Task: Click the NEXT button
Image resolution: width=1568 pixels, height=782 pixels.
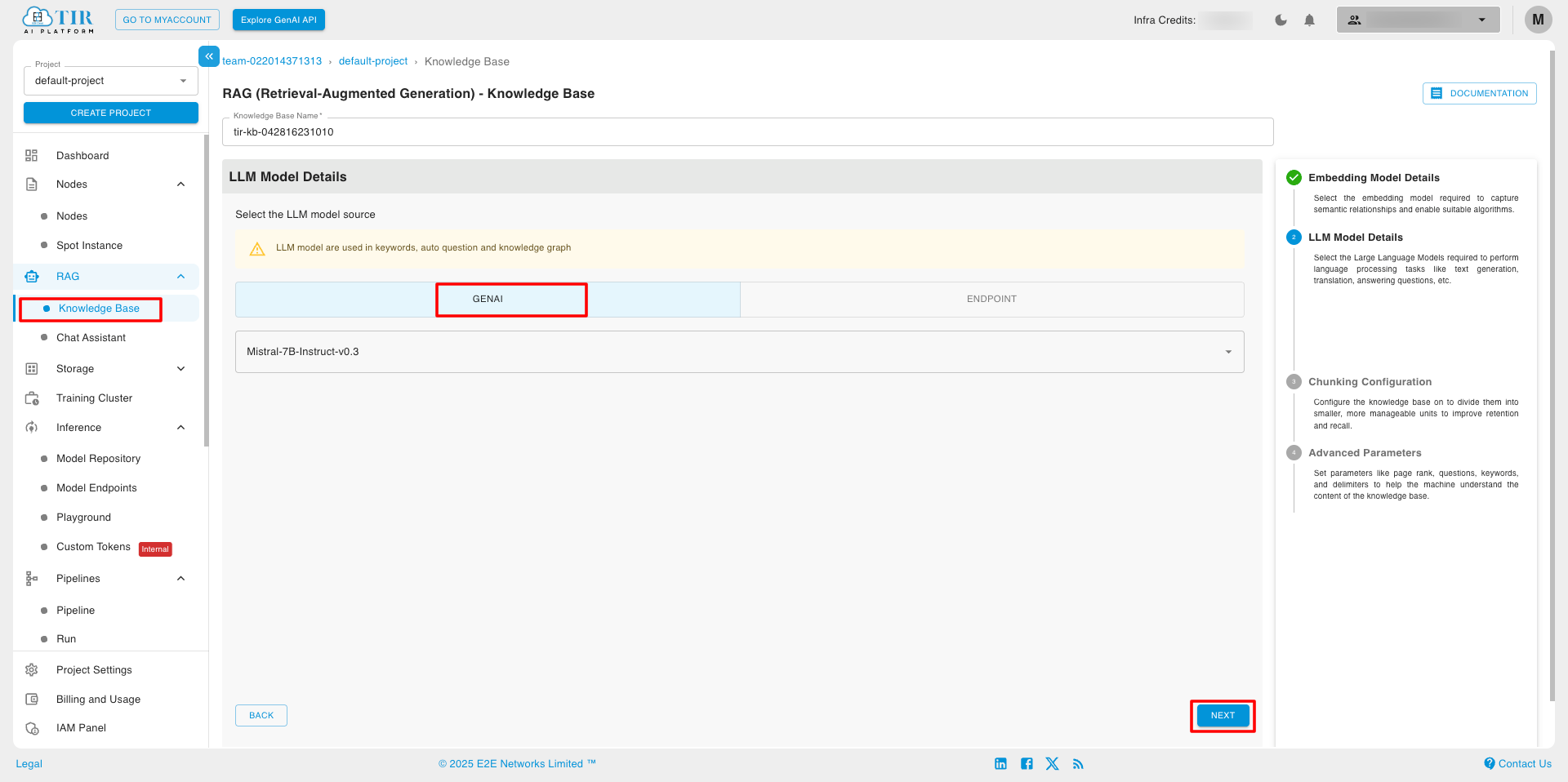Action: pyautogui.click(x=1223, y=716)
